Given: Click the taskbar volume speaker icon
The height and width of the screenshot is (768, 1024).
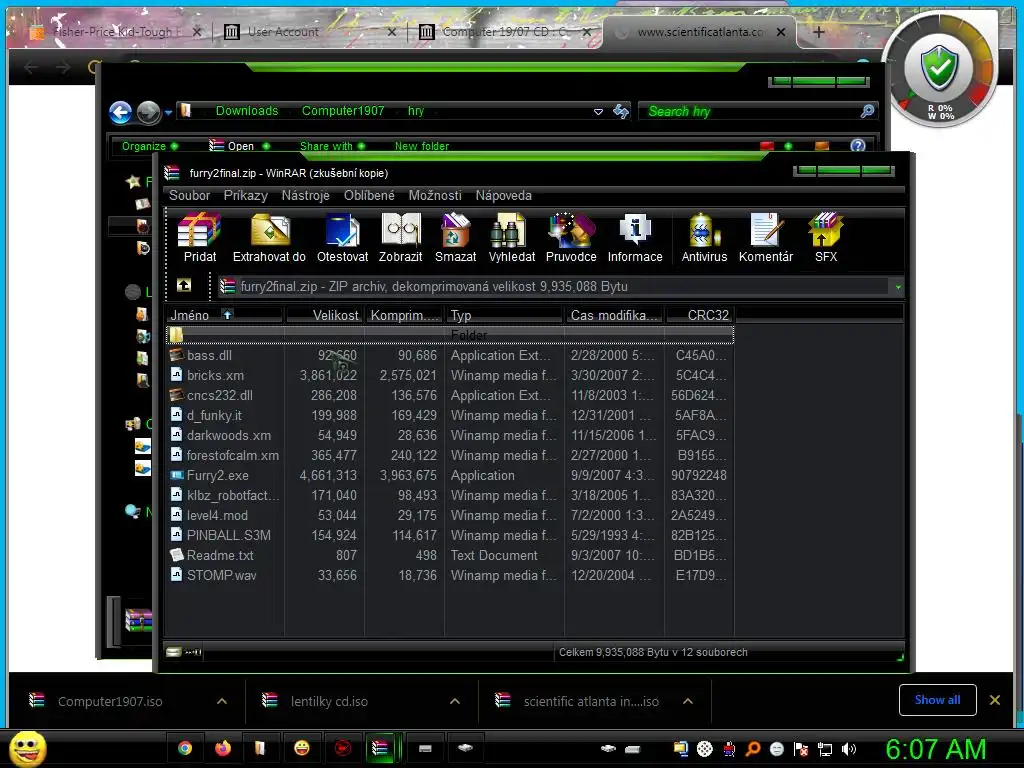Looking at the screenshot, I should [x=849, y=749].
